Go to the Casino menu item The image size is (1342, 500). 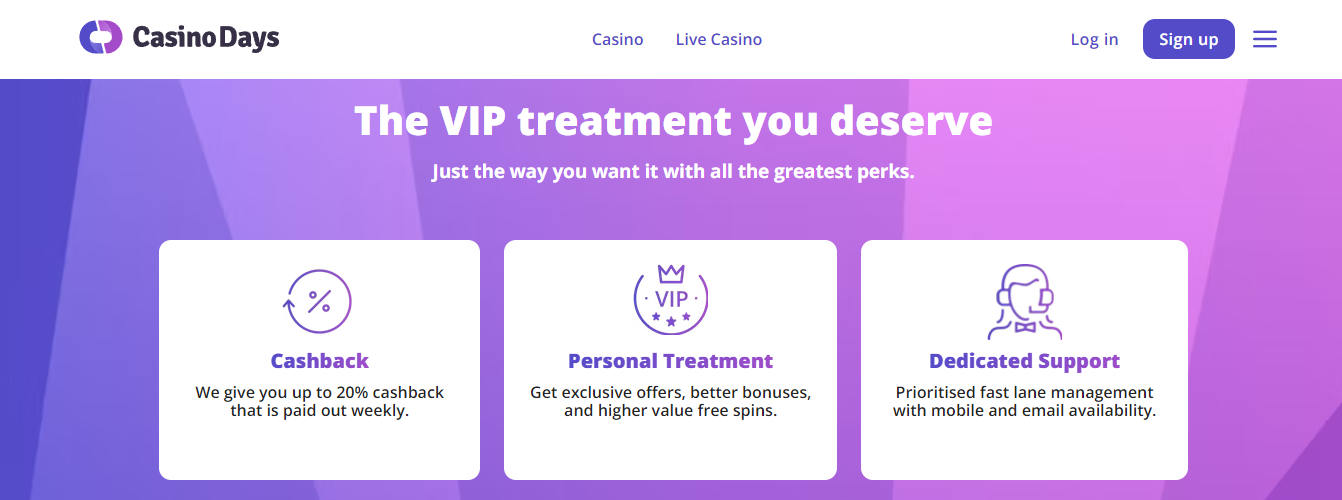[x=617, y=39]
